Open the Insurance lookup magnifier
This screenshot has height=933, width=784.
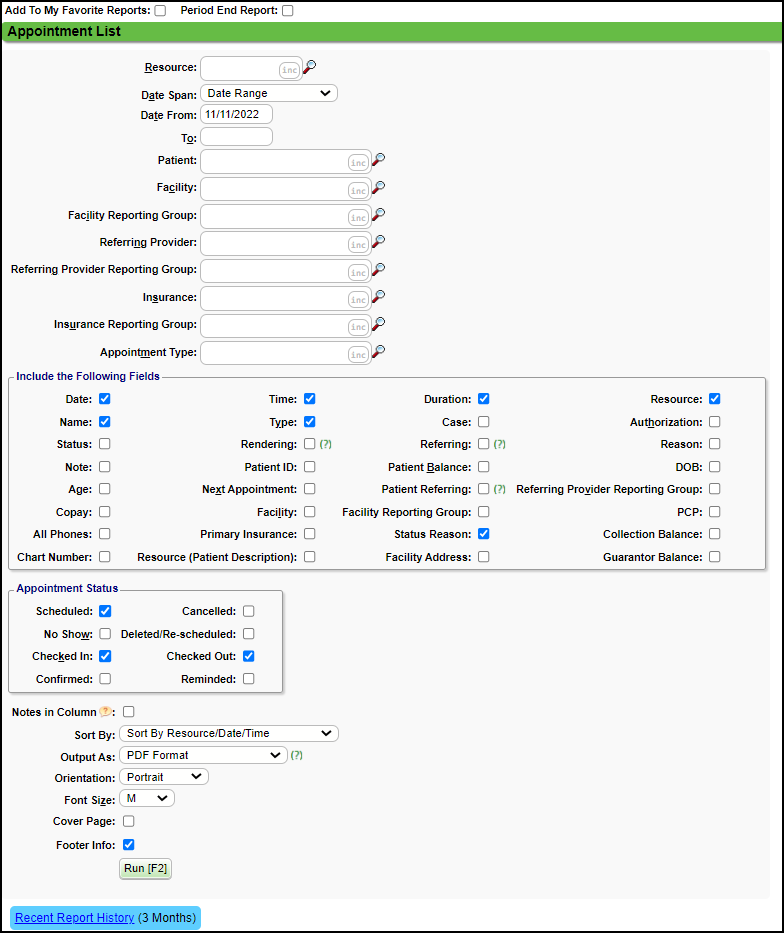coord(378,297)
